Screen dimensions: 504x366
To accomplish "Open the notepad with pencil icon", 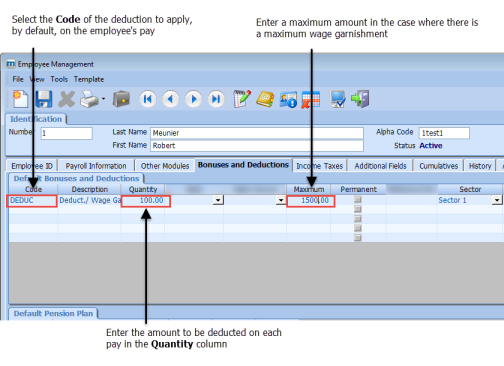I will click(242, 99).
